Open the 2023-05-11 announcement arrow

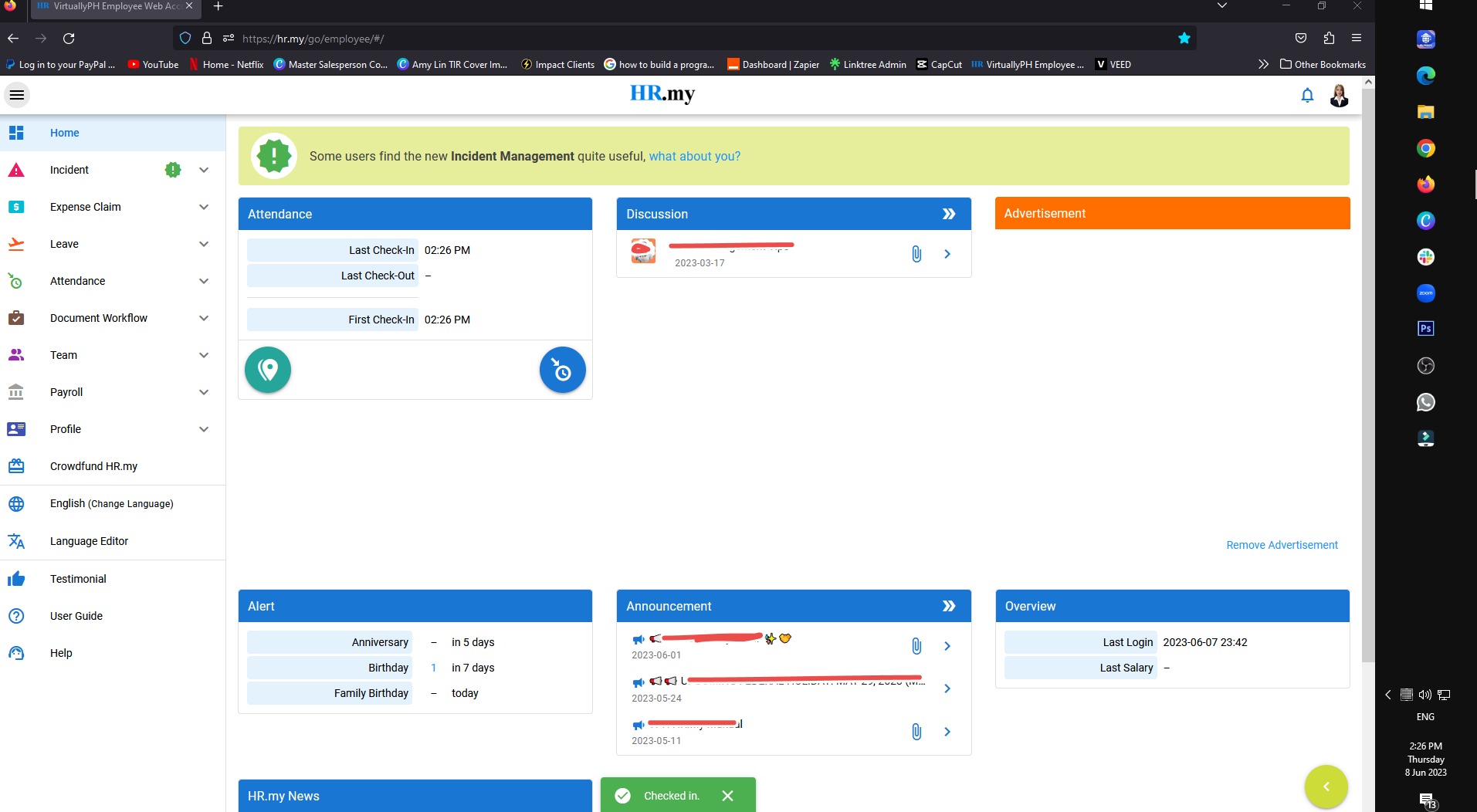pyautogui.click(x=947, y=732)
